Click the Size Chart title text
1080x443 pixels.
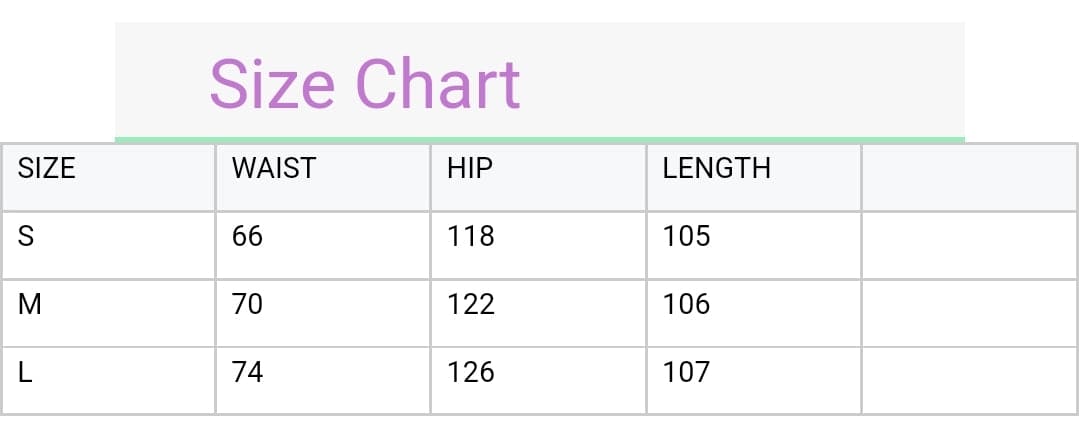pyautogui.click(x=364, y=84)
